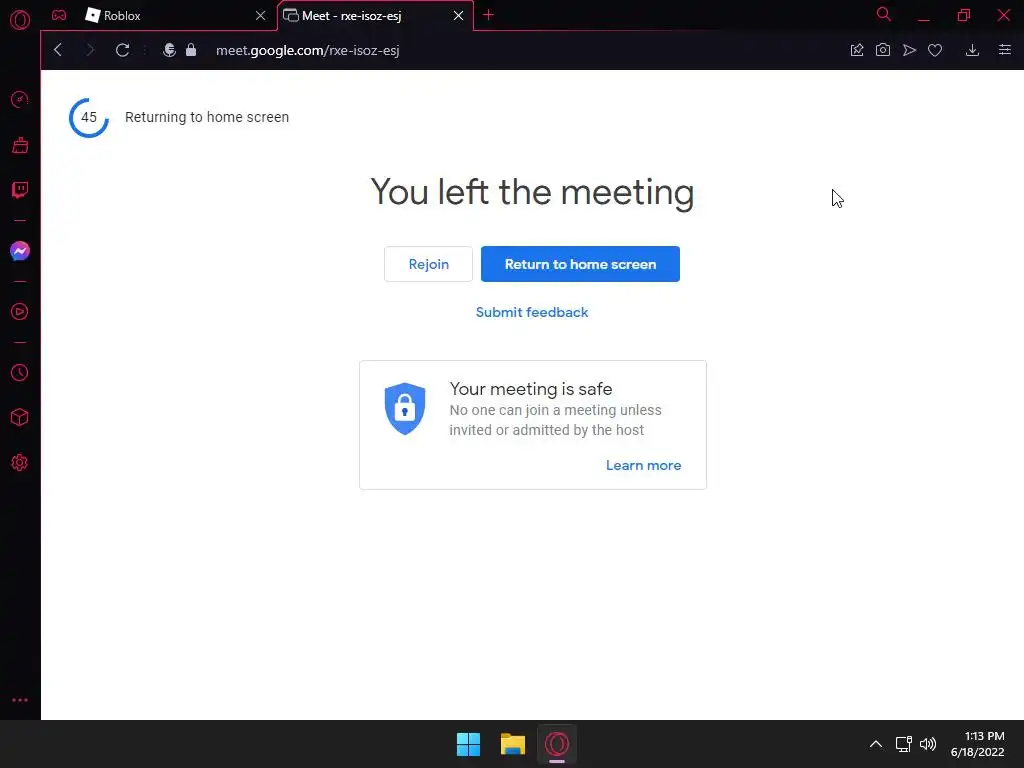Open Extensions cube icon in sidebar
The width and height of the screenshot is (1024, 768).
tap(20, 417)
